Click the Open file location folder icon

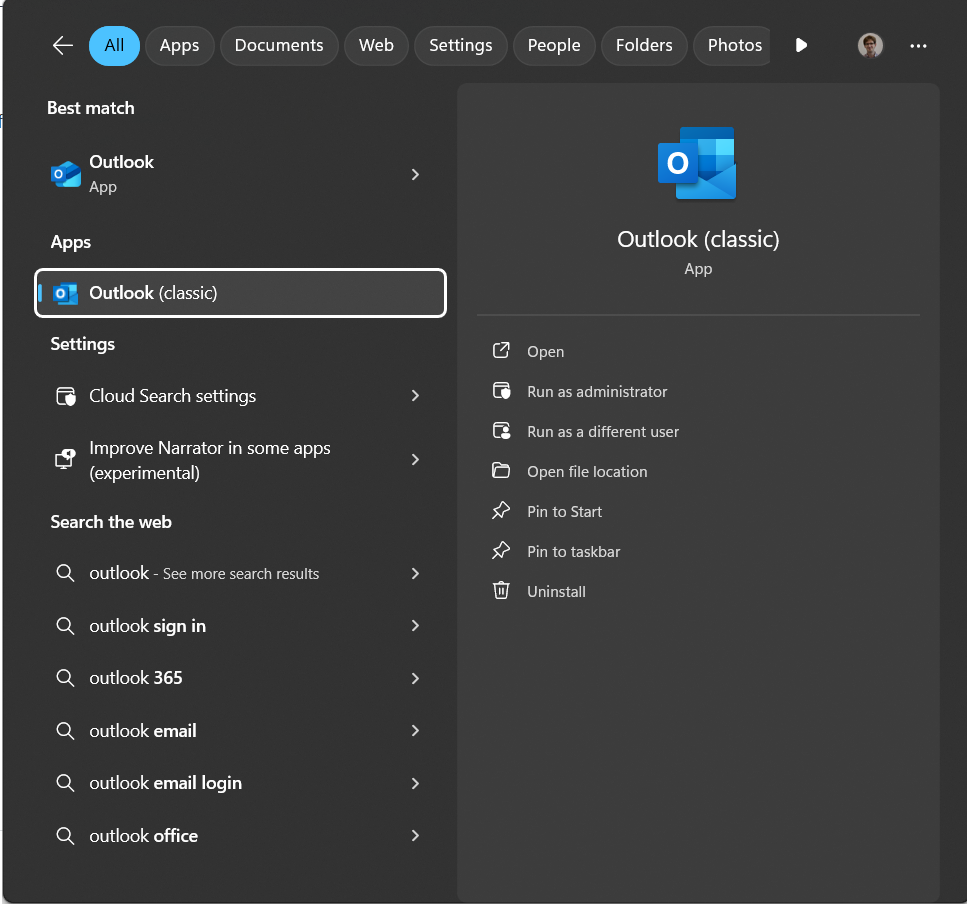point(501,471)
